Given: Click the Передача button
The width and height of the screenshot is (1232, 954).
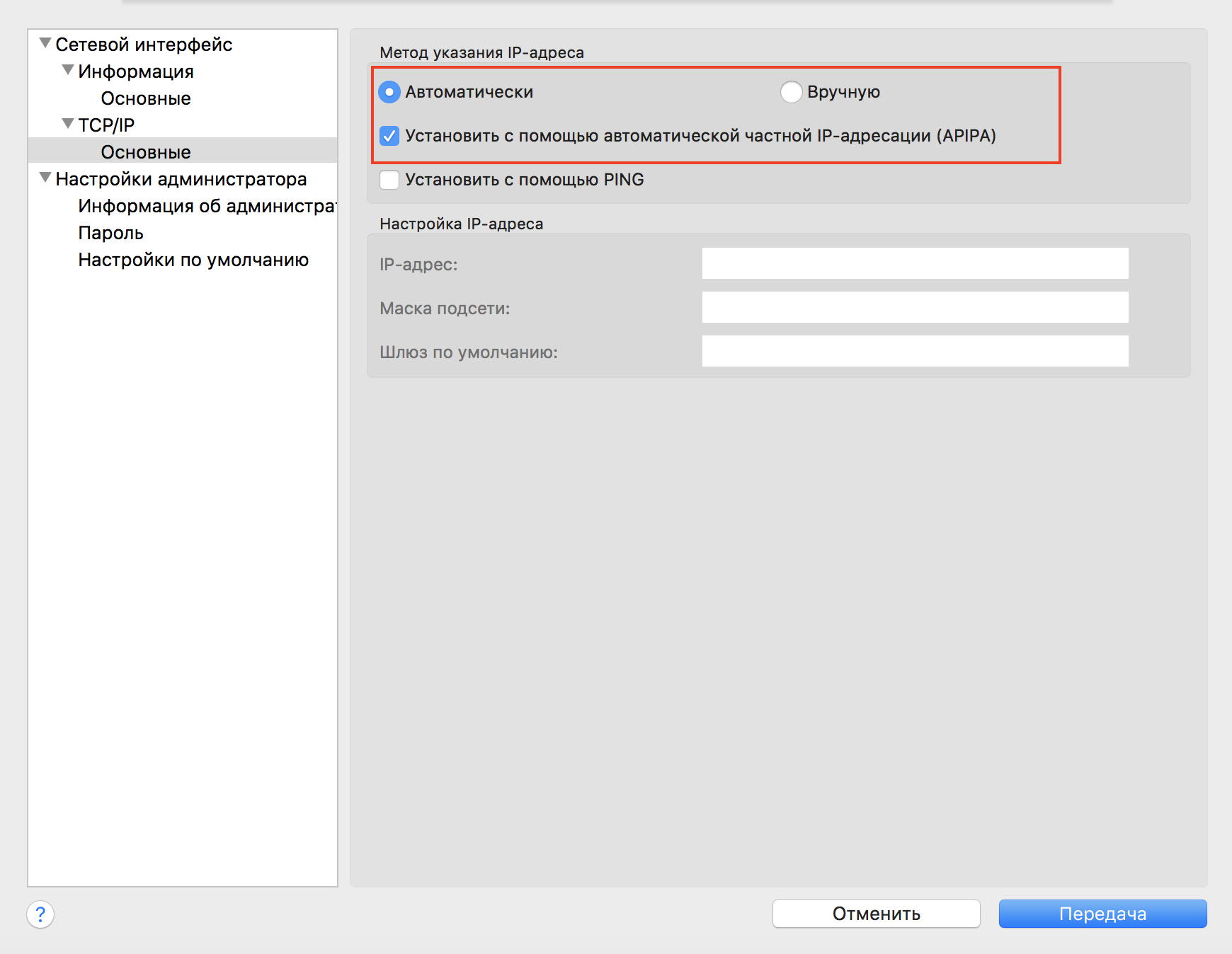Looking at the screenshot, I should [x=1102, y=914].
